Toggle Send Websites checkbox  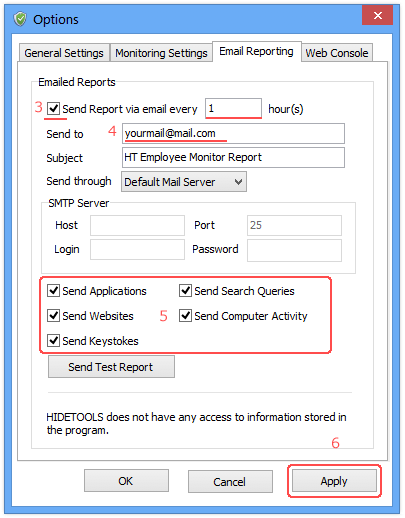tap(53, 316)
